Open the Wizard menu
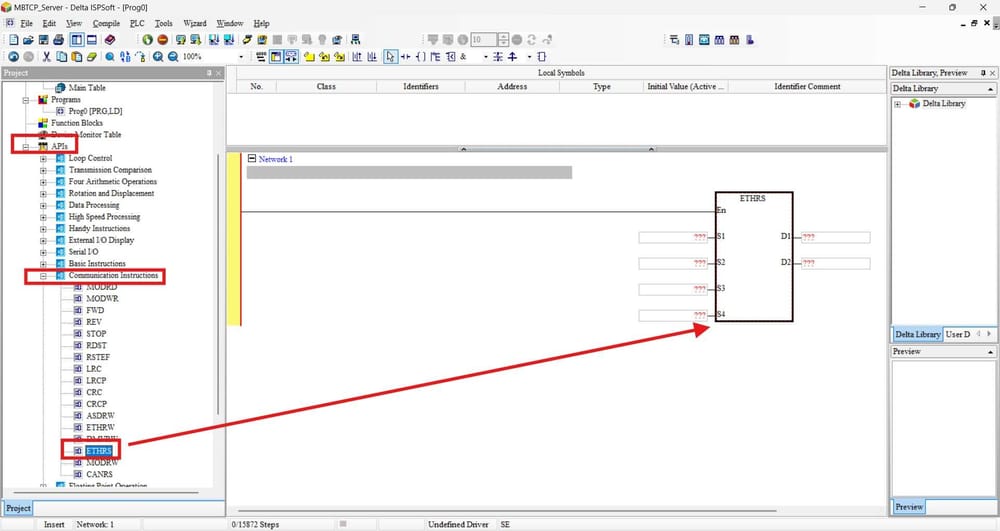The height and width of the screenshot is (531, 1000). point(195,24)
